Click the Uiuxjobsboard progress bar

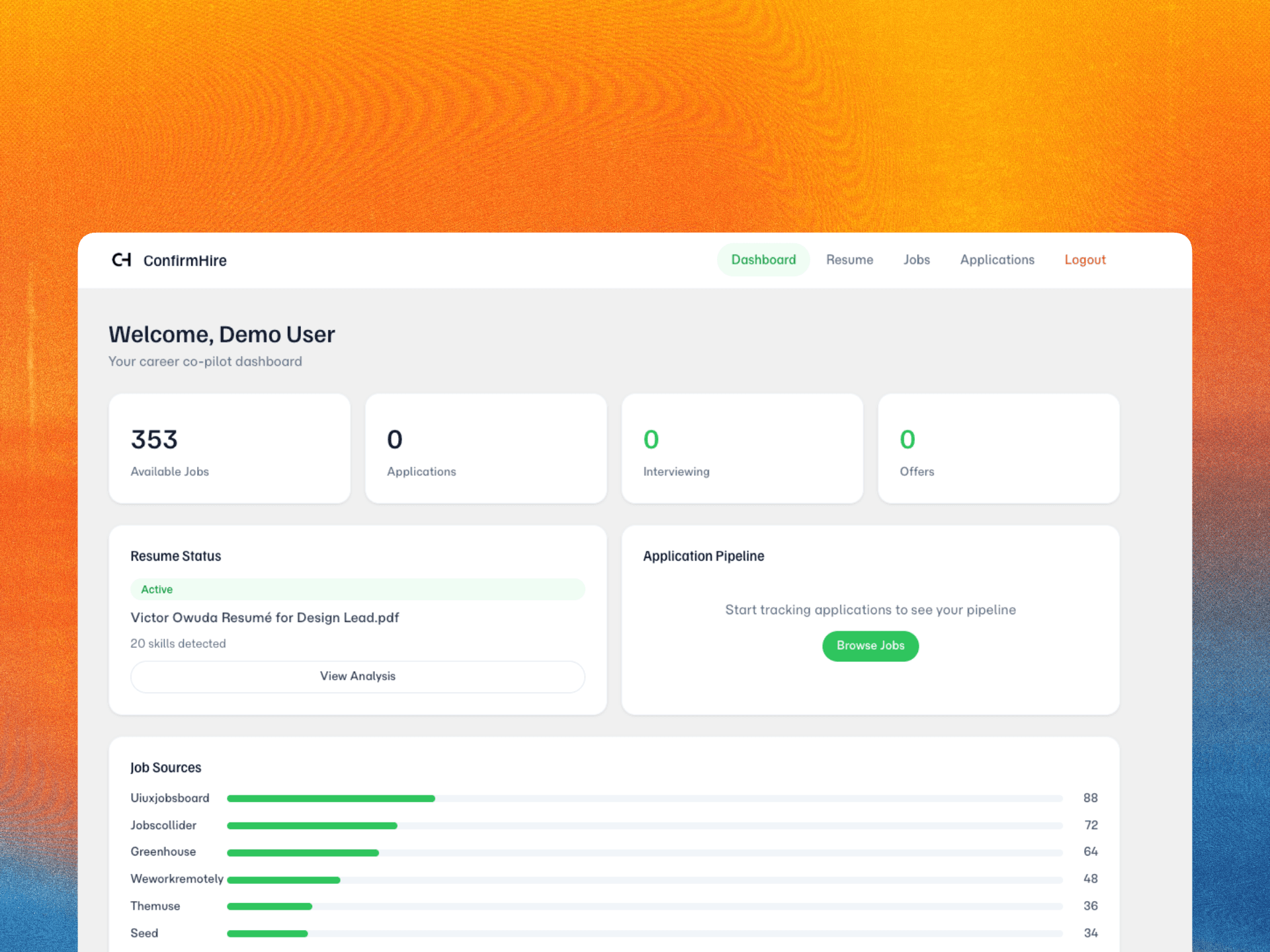tap(644, 799)
